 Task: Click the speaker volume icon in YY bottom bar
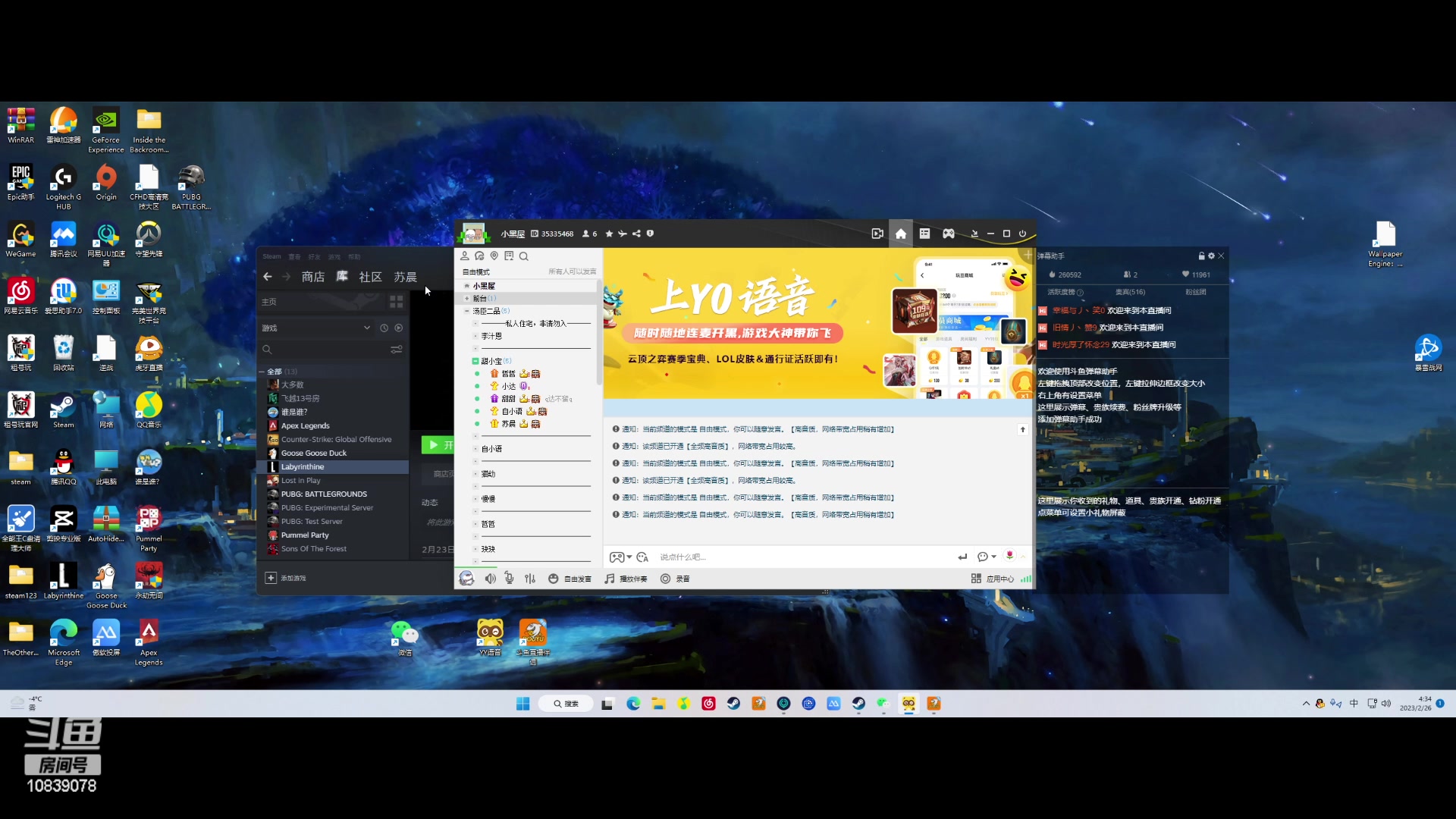[491, 579]
